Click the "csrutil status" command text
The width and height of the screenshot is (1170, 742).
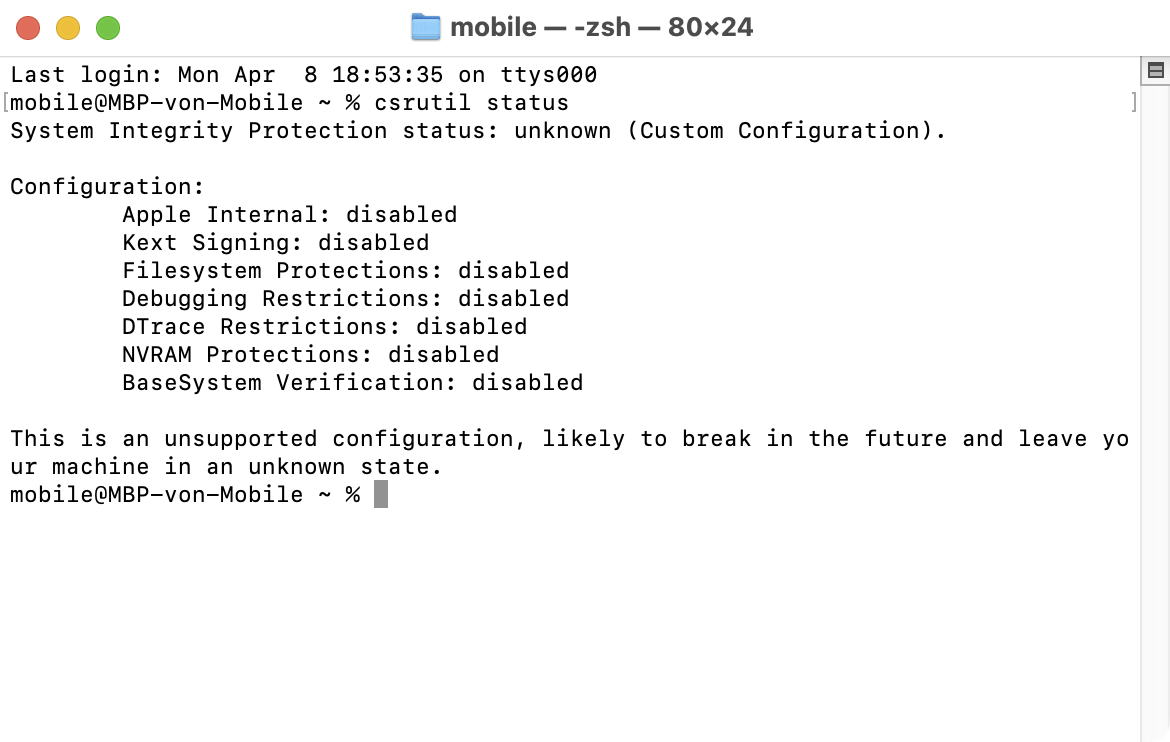pyautogui.click(x=471, y=103)
